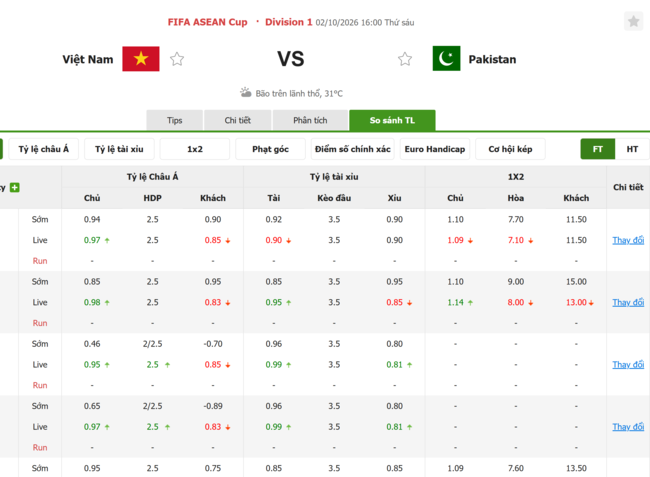Click the HDP column header
This screenshot has height=477, width=650.
[153, 198]
